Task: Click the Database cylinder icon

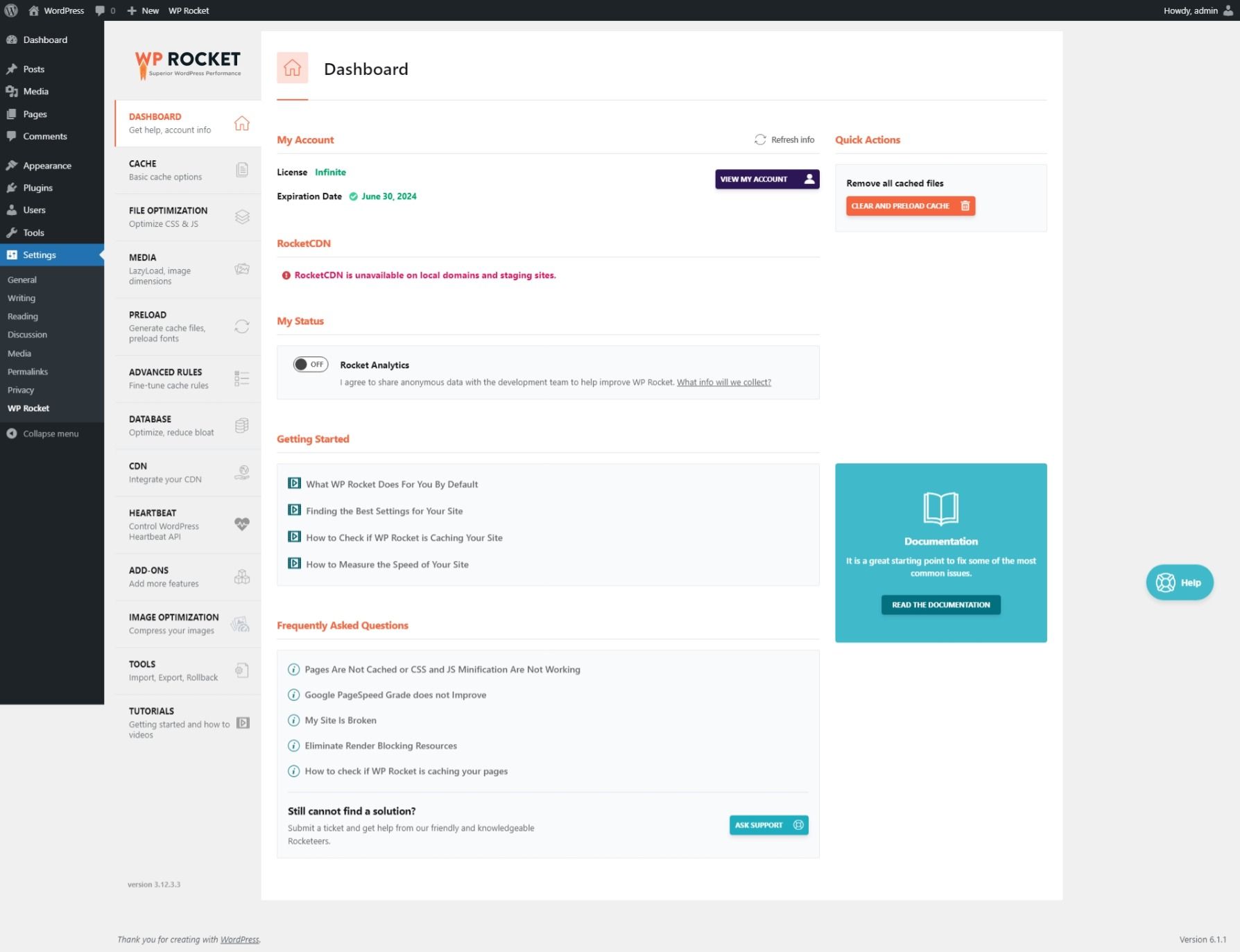Action: [241, 426]
